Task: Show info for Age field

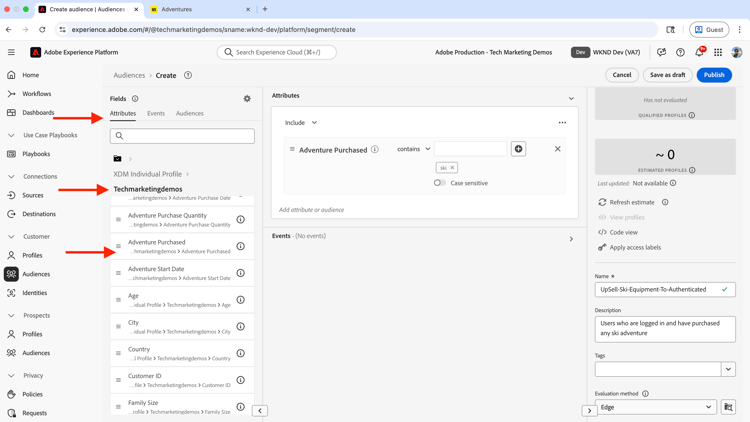Action: pyautogui.click(x=241, y=300)
